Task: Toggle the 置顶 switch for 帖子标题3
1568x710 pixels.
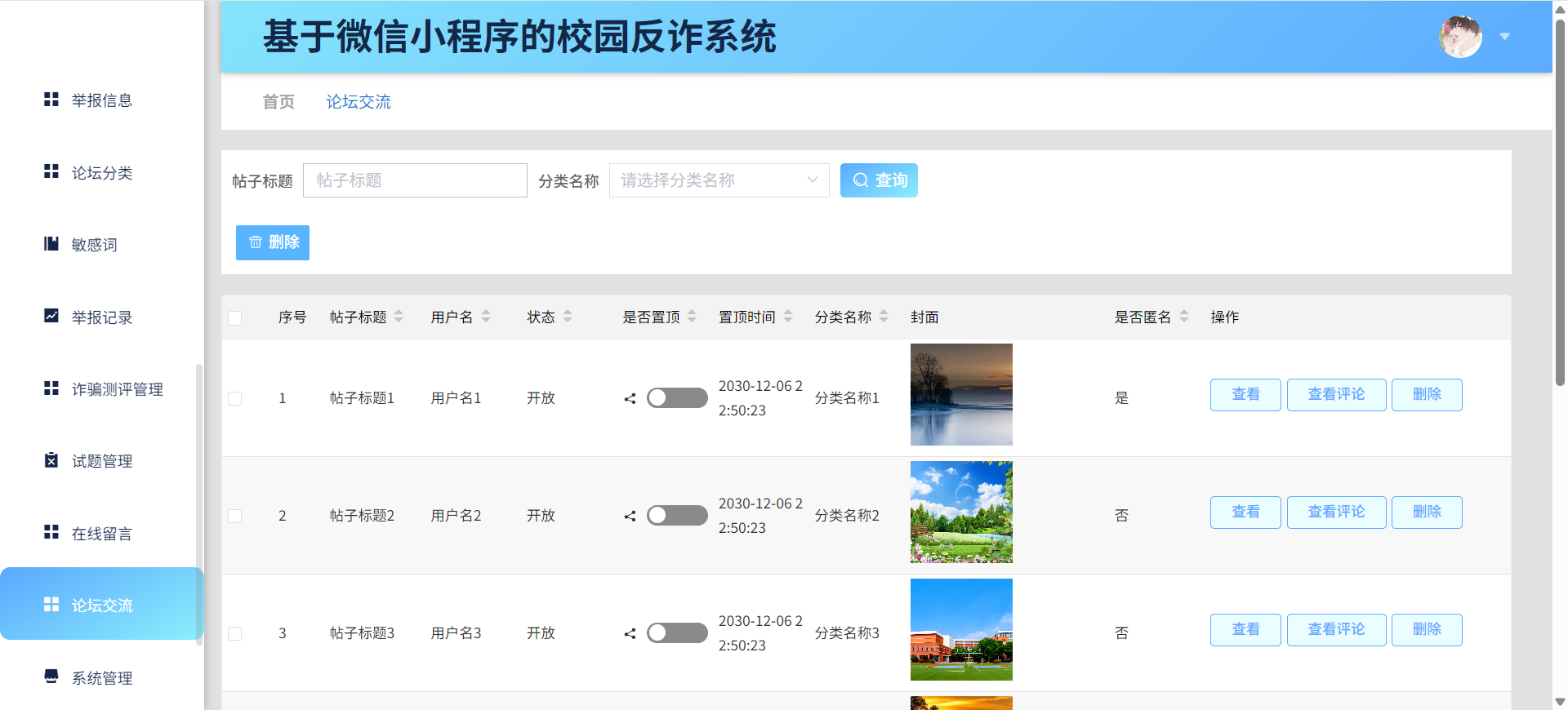Action: [677, 633]
